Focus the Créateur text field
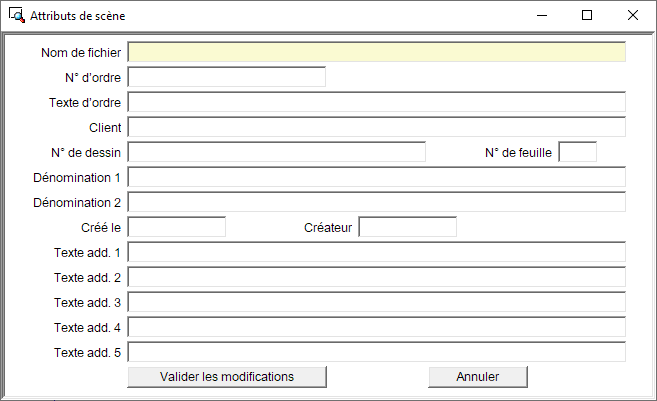 pos(407,227)
